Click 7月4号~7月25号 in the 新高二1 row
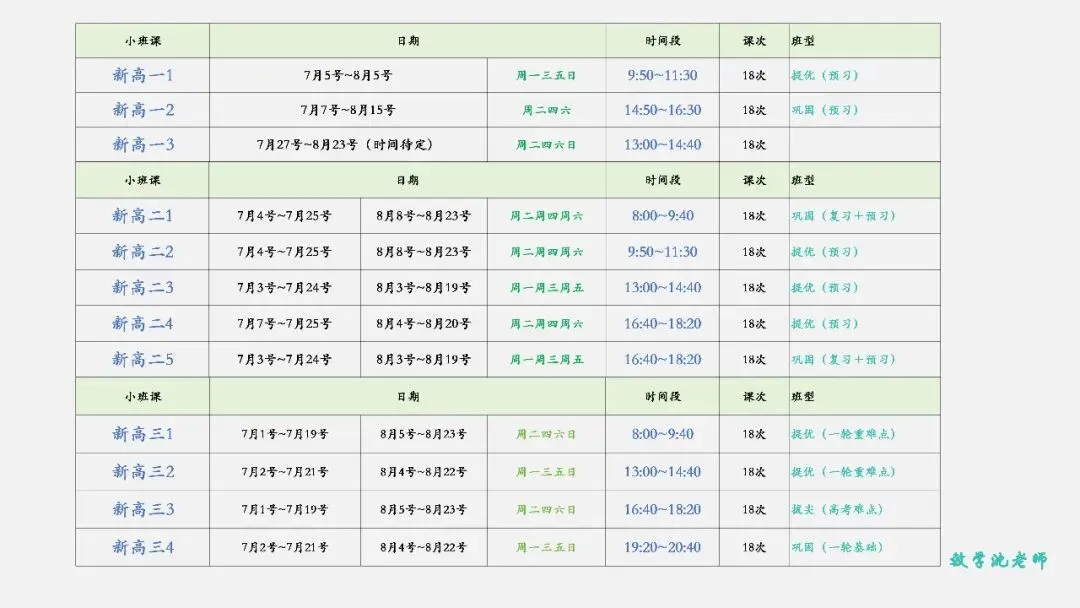The width and height of the screenshot is (1080, 608). 284,216
